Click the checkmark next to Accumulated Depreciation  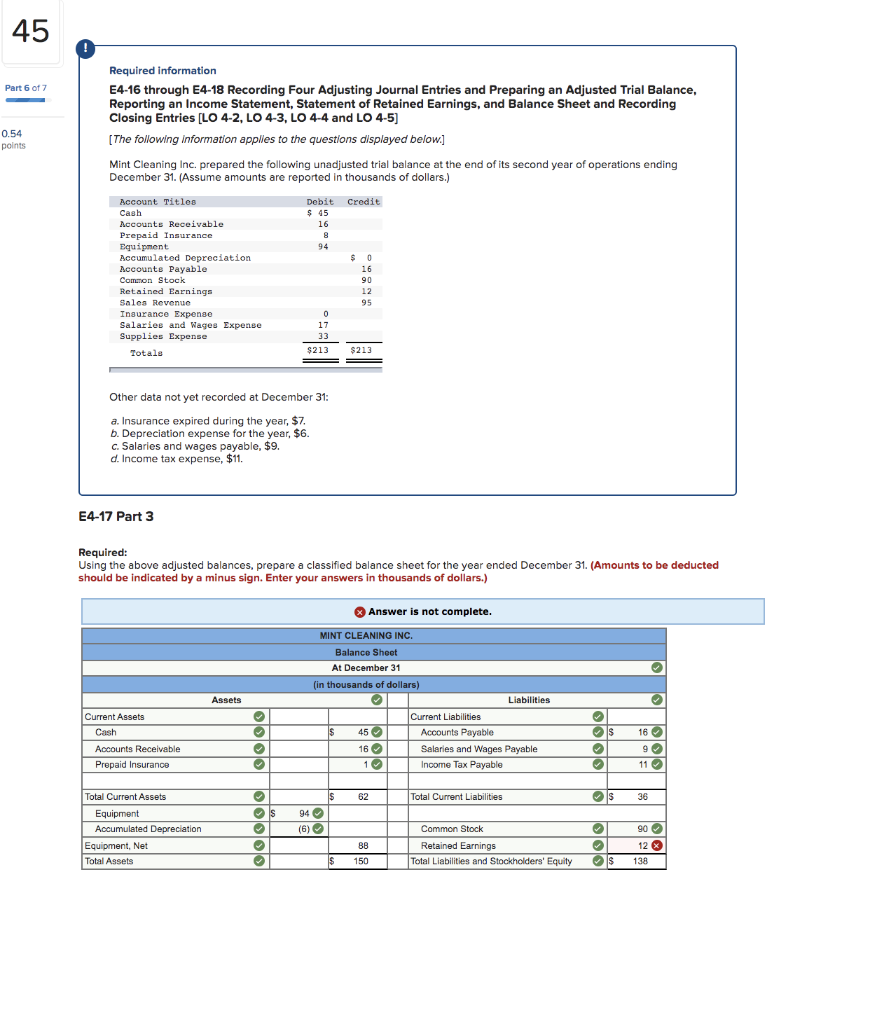point(258,828)
